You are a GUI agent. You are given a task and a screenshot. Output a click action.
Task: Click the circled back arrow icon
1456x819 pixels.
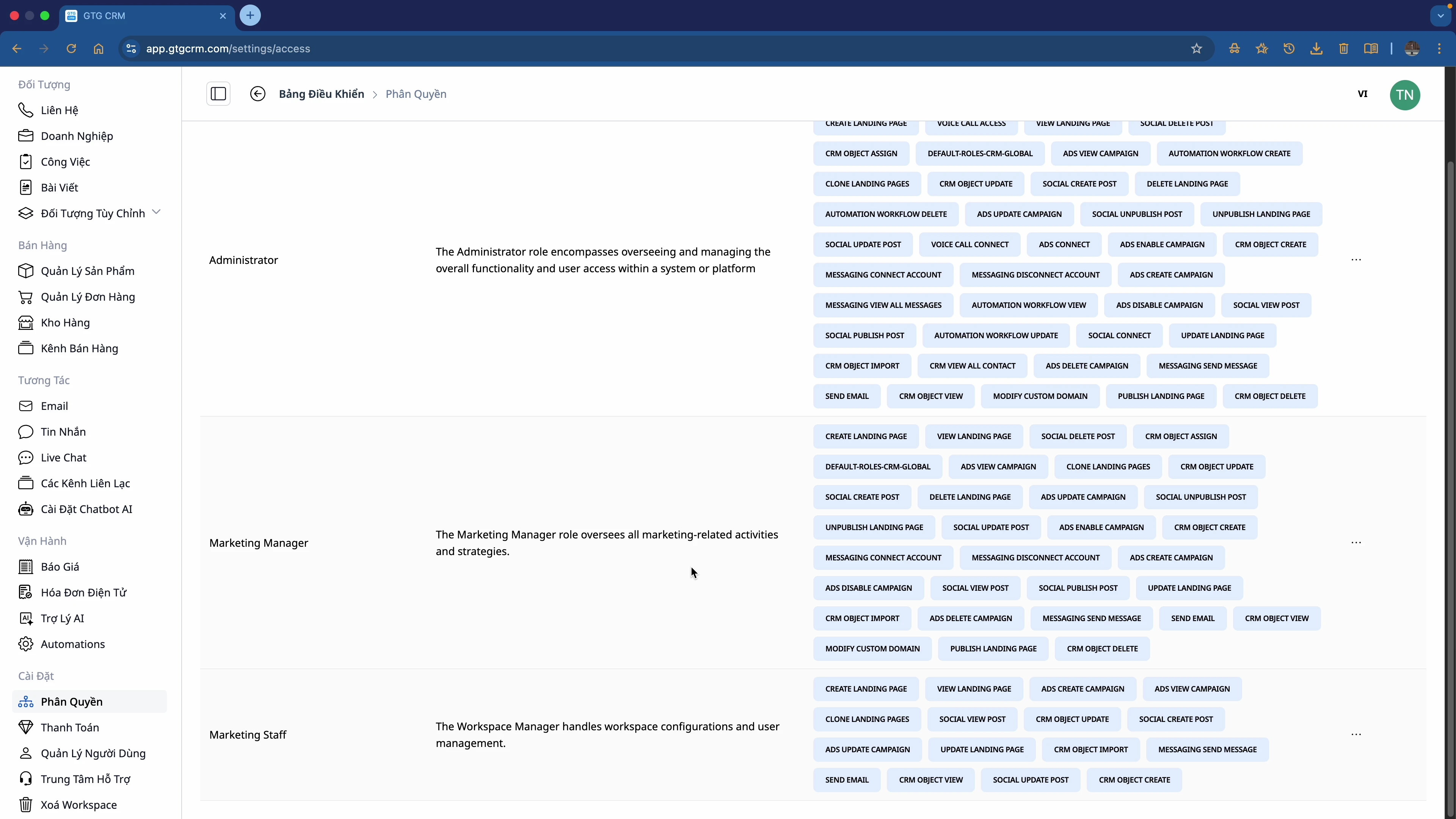258,94
